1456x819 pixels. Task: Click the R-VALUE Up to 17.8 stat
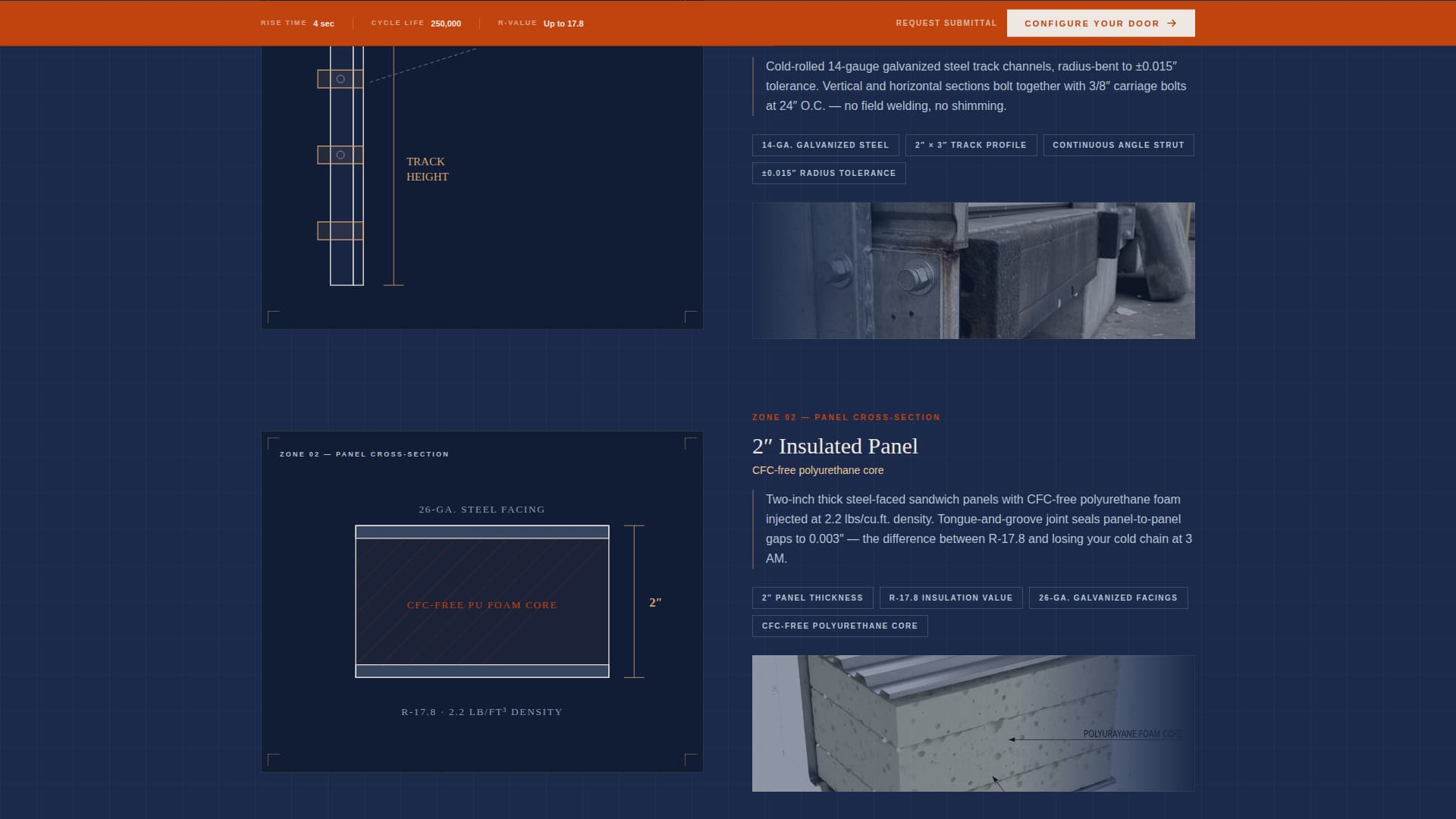pyautogui.click(x=540, y=23)
